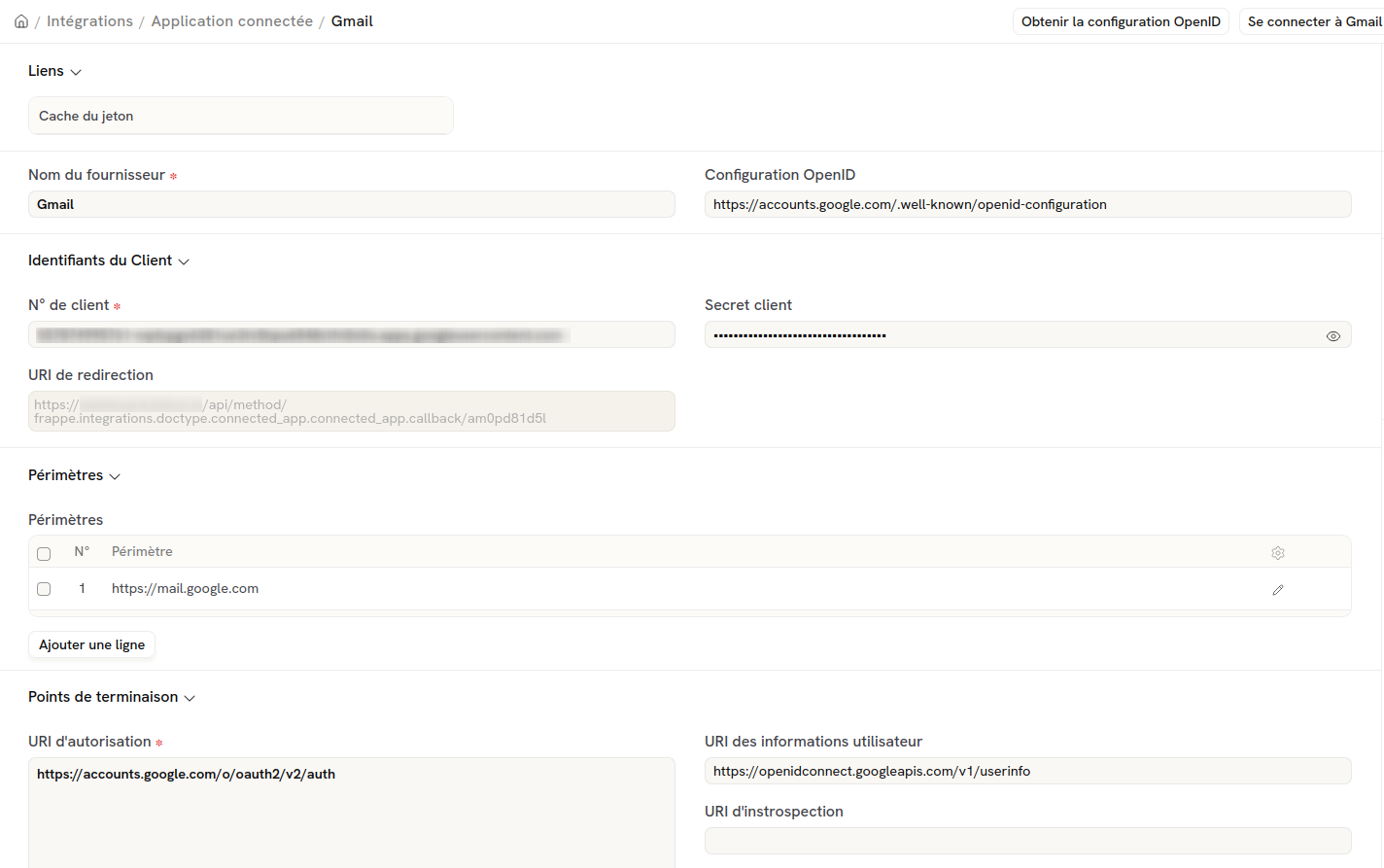
Task: Open the Cache du jeton link
Action: [241, 116]
